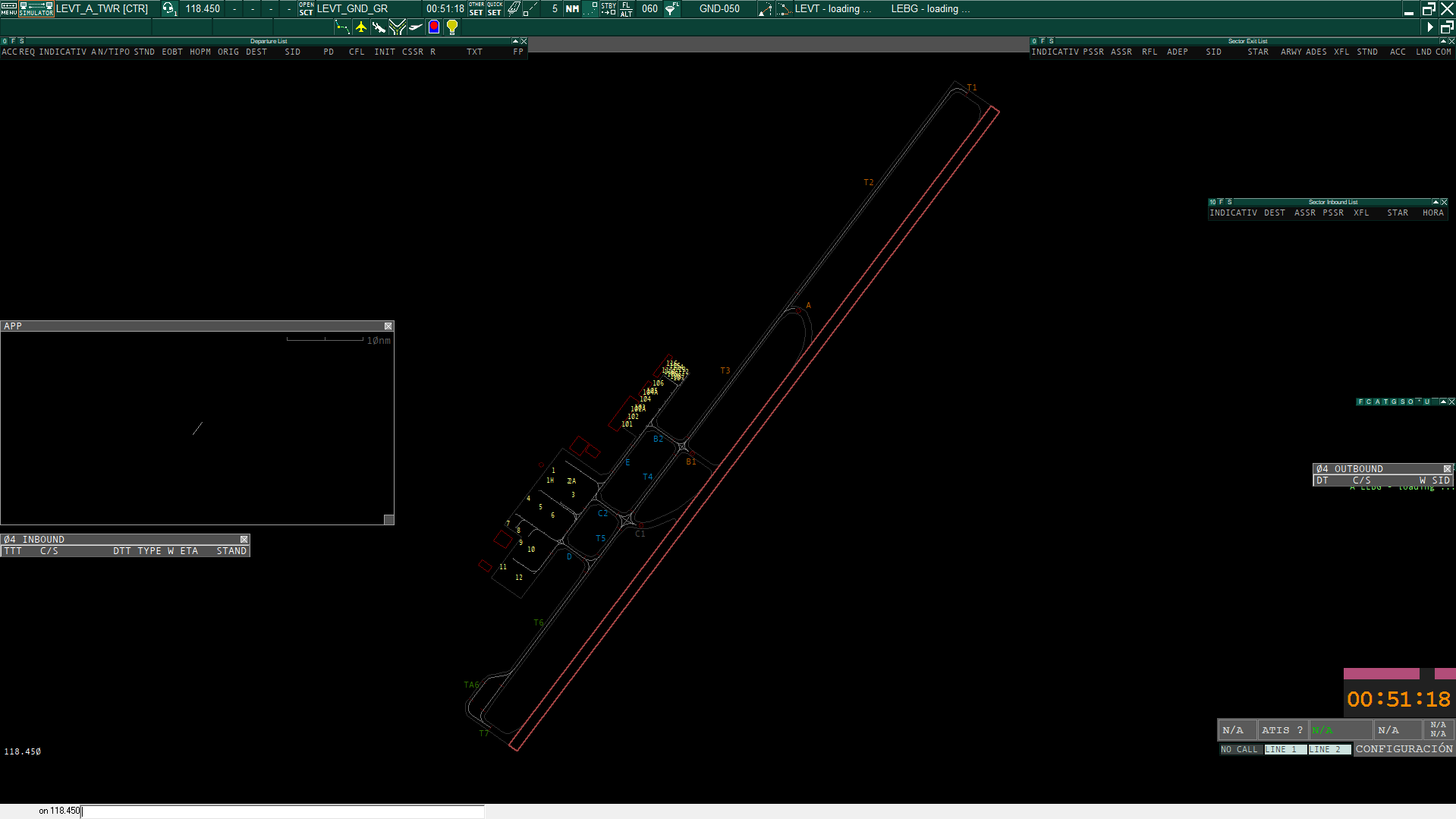Click the pink bar above the clock

tap(1381, 674)
